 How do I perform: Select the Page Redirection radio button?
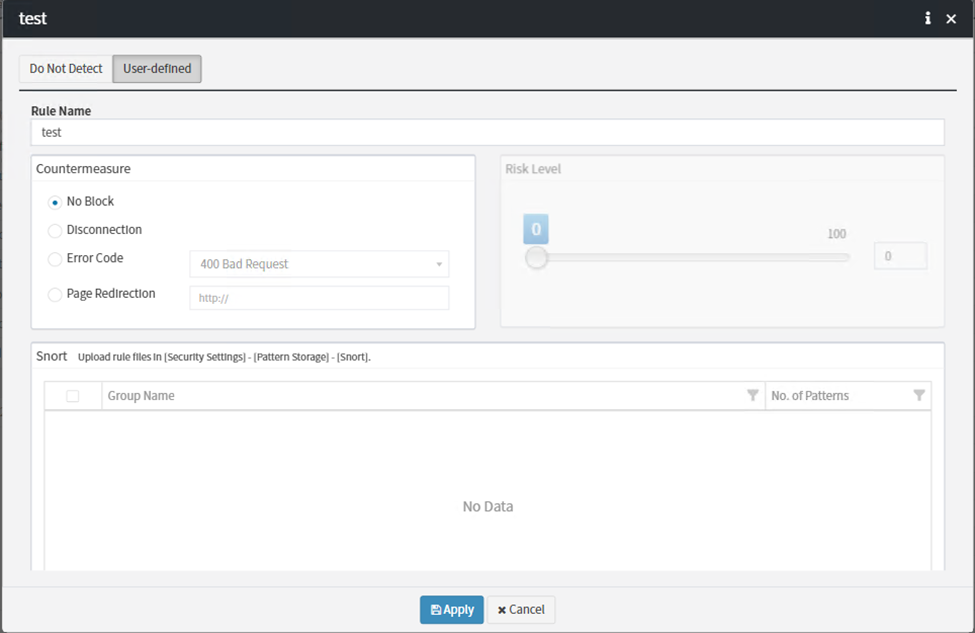pos(55,295)
